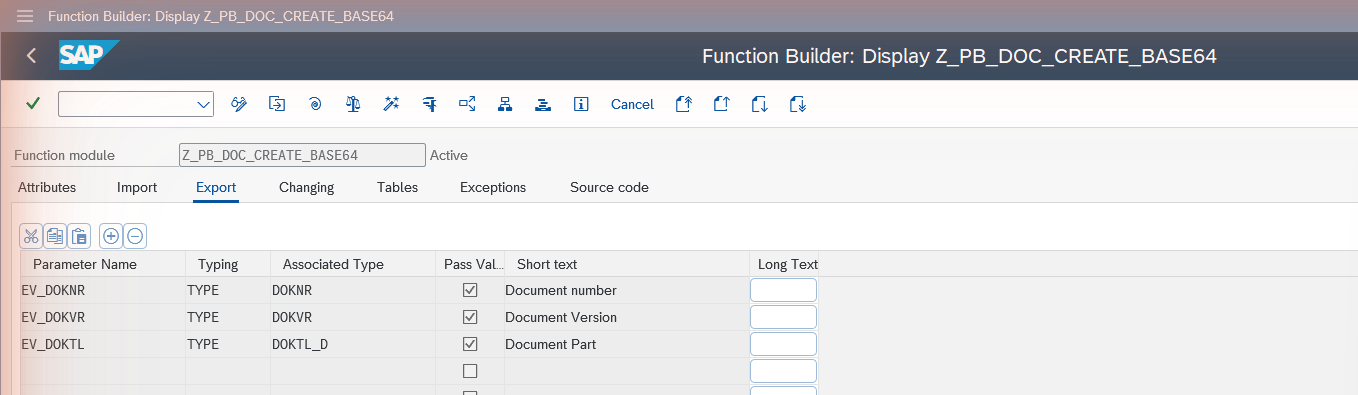The width and height of the screenshot is (1358, 395).
Task: Click the Pass Val... column header
Action: 470,264
